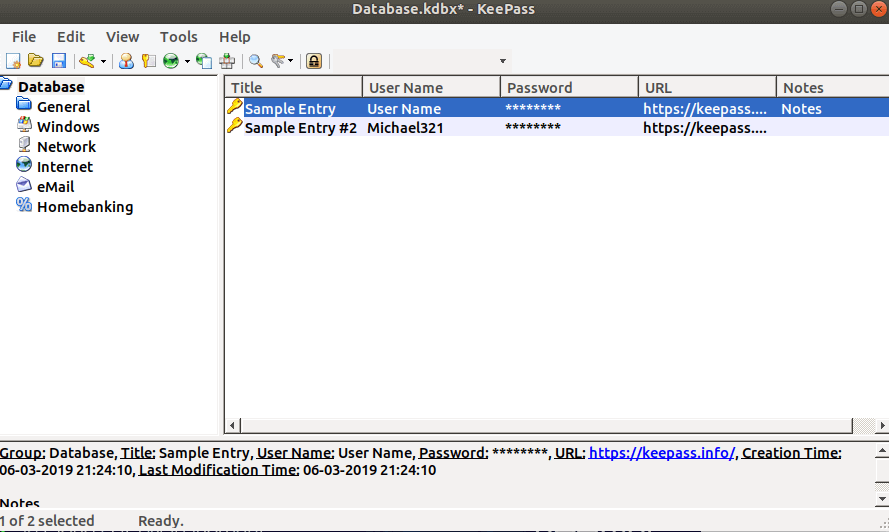Open the Tools menu

pyautogui.click(x=179, y=37)
